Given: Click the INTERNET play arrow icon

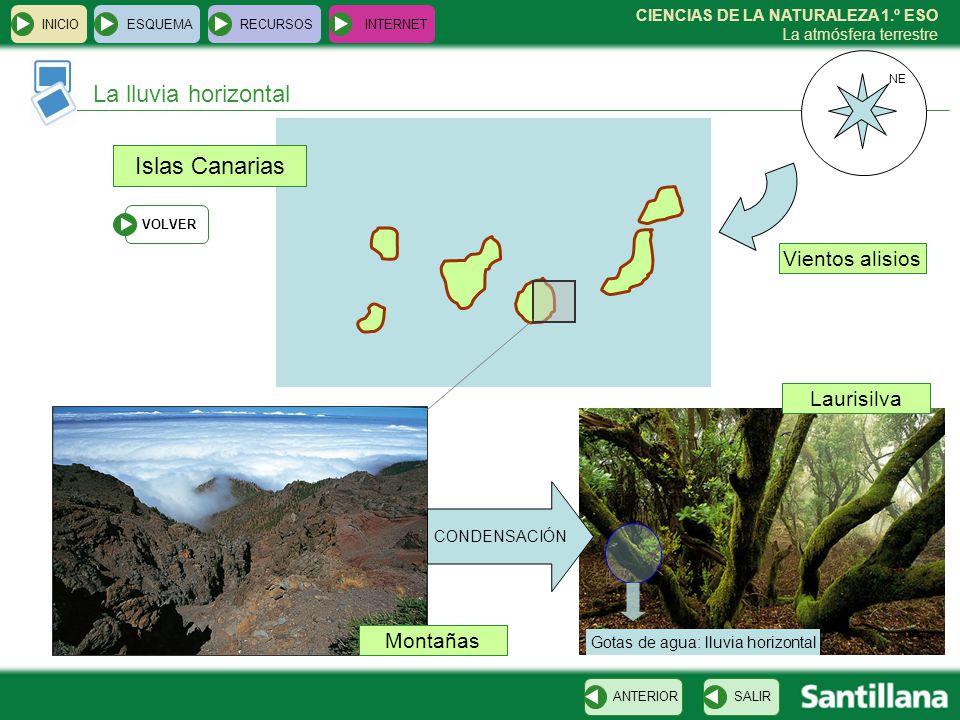Looking at the screenshot, I should 342,24.
